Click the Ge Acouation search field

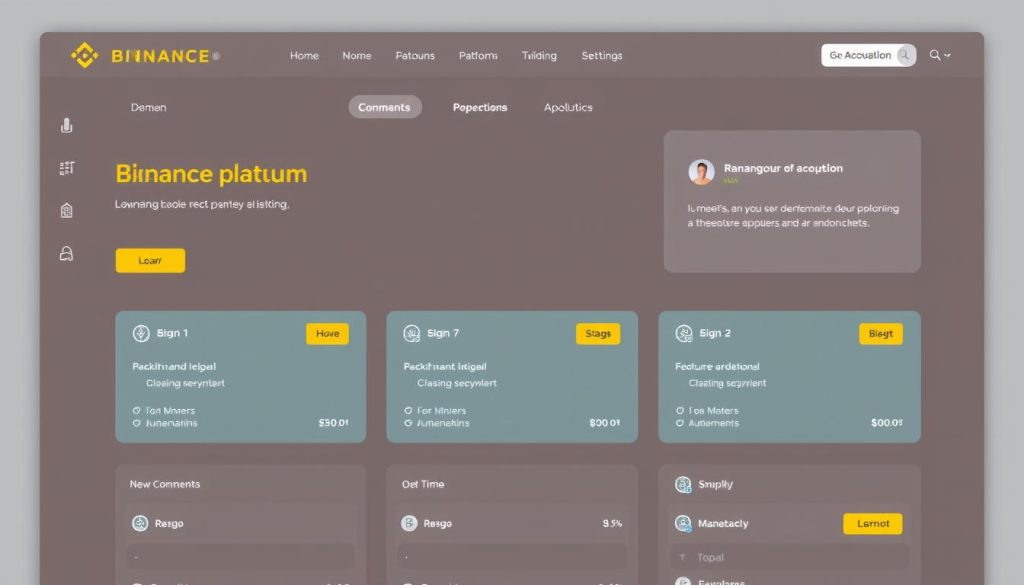(x=869, y=55)
